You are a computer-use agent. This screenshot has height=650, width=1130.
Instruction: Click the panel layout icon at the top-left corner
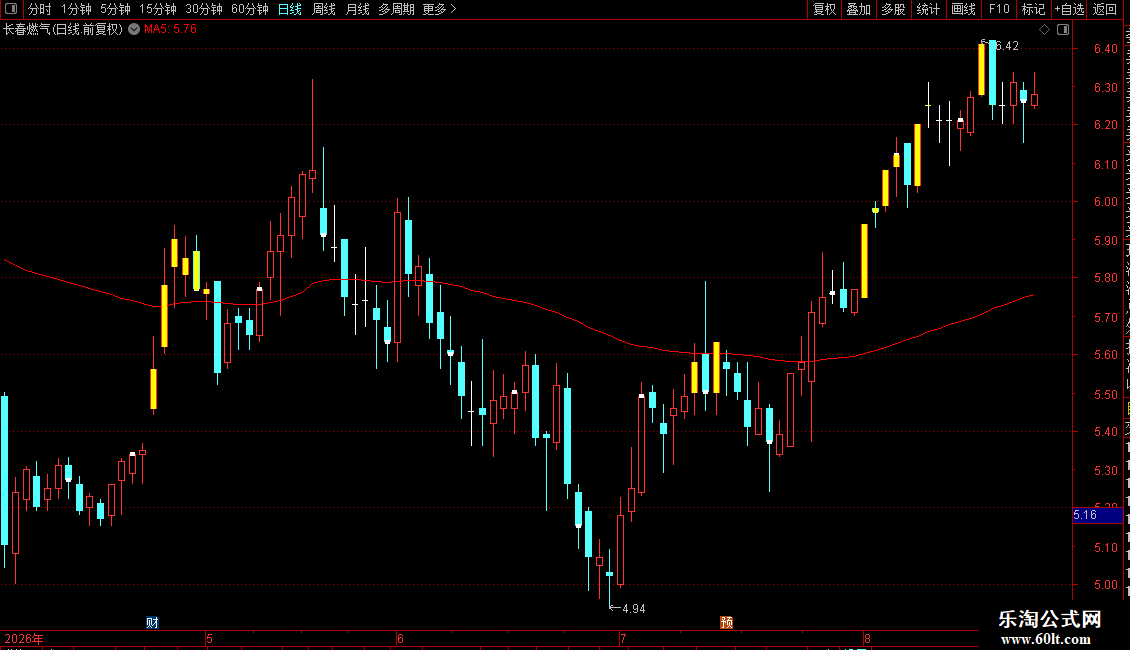tap(11, 9)
